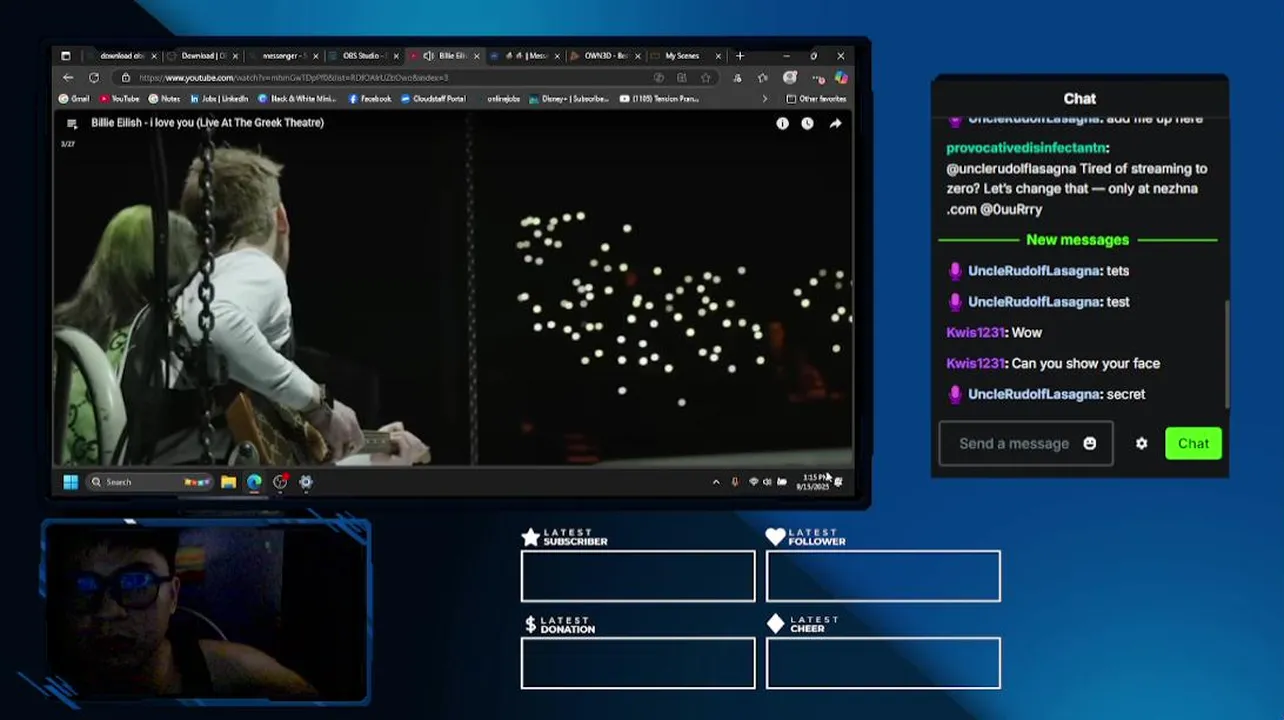Image resolution: width=1284 pixels, height=720 pixels.
Task: Open Windows Start menu
Action: click(70, 482)
